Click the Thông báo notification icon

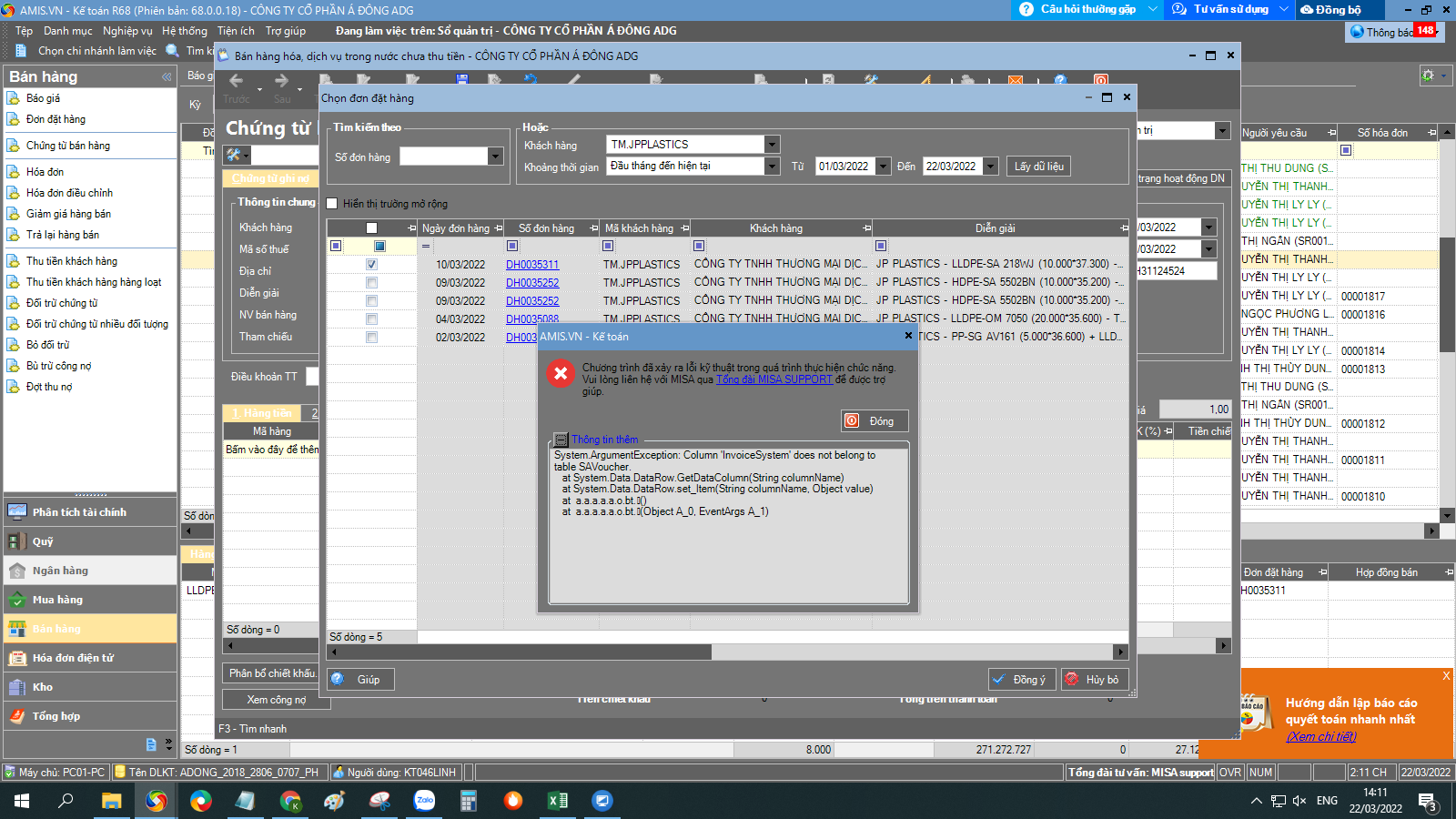click(x=1358, y=32)
